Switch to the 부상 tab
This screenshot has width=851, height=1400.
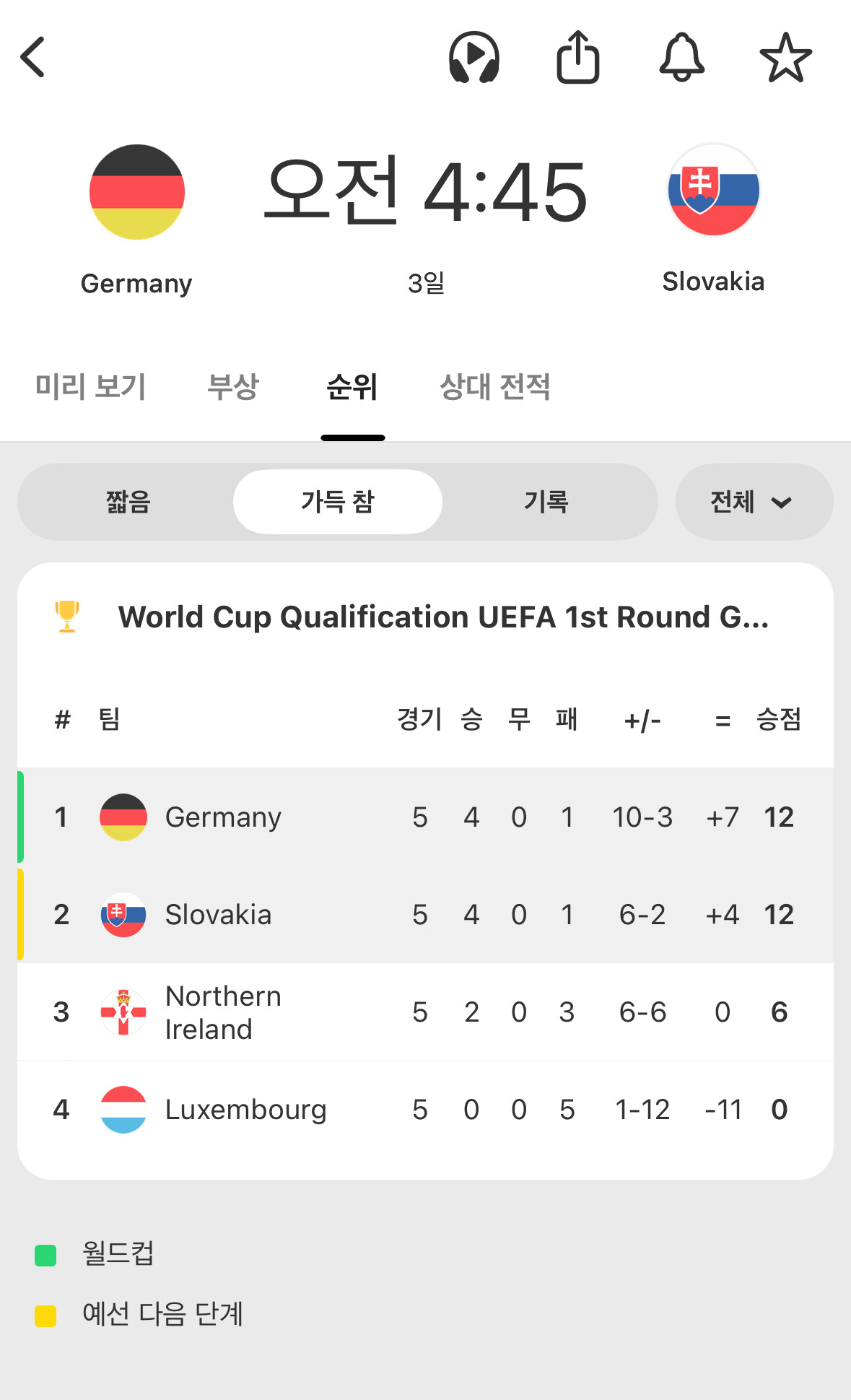pos(232,387)
